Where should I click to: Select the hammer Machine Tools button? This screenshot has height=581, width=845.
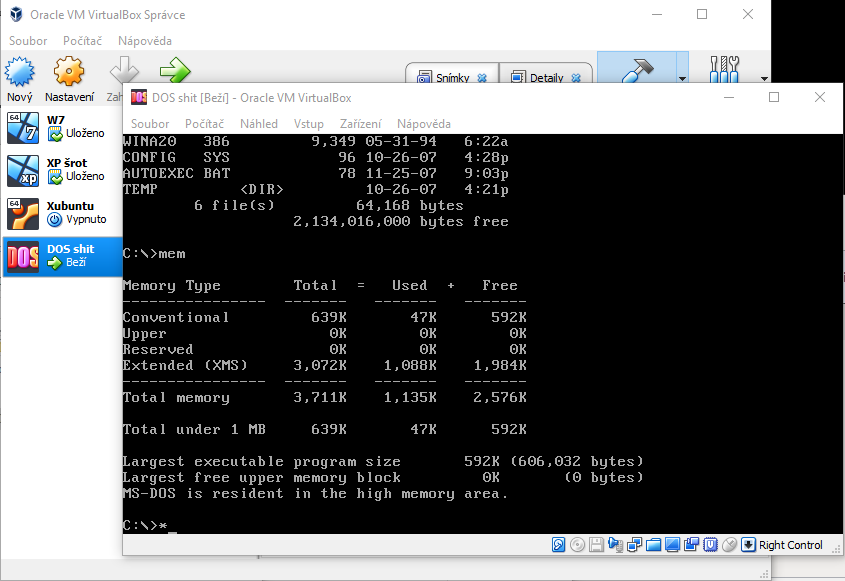637,69
